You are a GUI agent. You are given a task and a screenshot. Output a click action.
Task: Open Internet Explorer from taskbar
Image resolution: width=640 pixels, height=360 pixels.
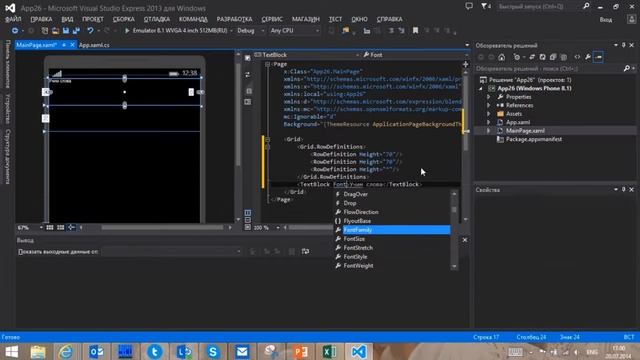(66, 352)
